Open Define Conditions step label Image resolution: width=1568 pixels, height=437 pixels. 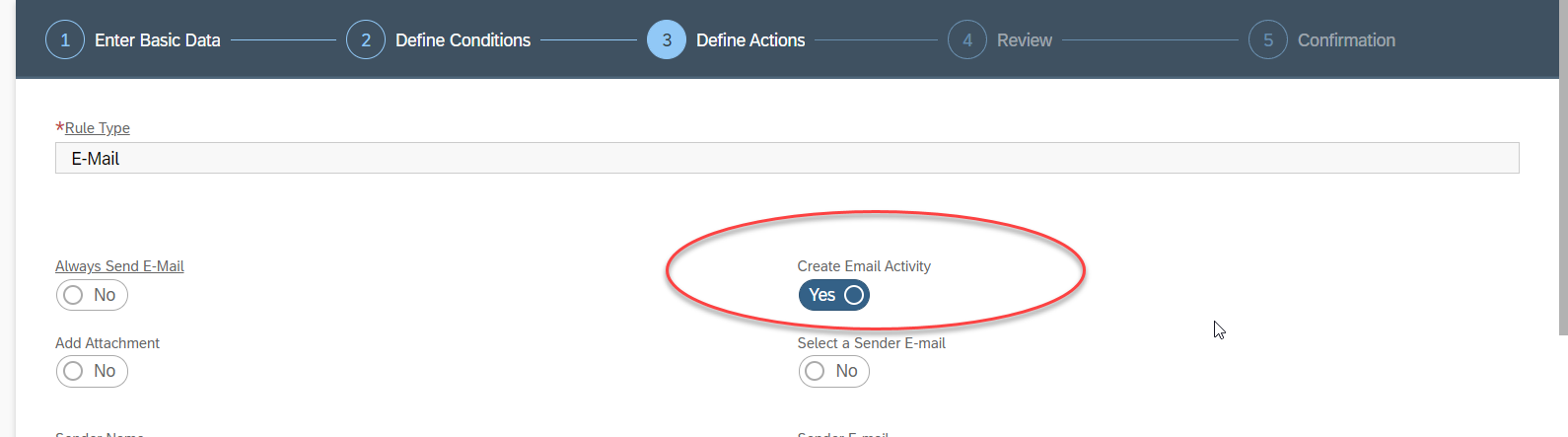(463, 40)
